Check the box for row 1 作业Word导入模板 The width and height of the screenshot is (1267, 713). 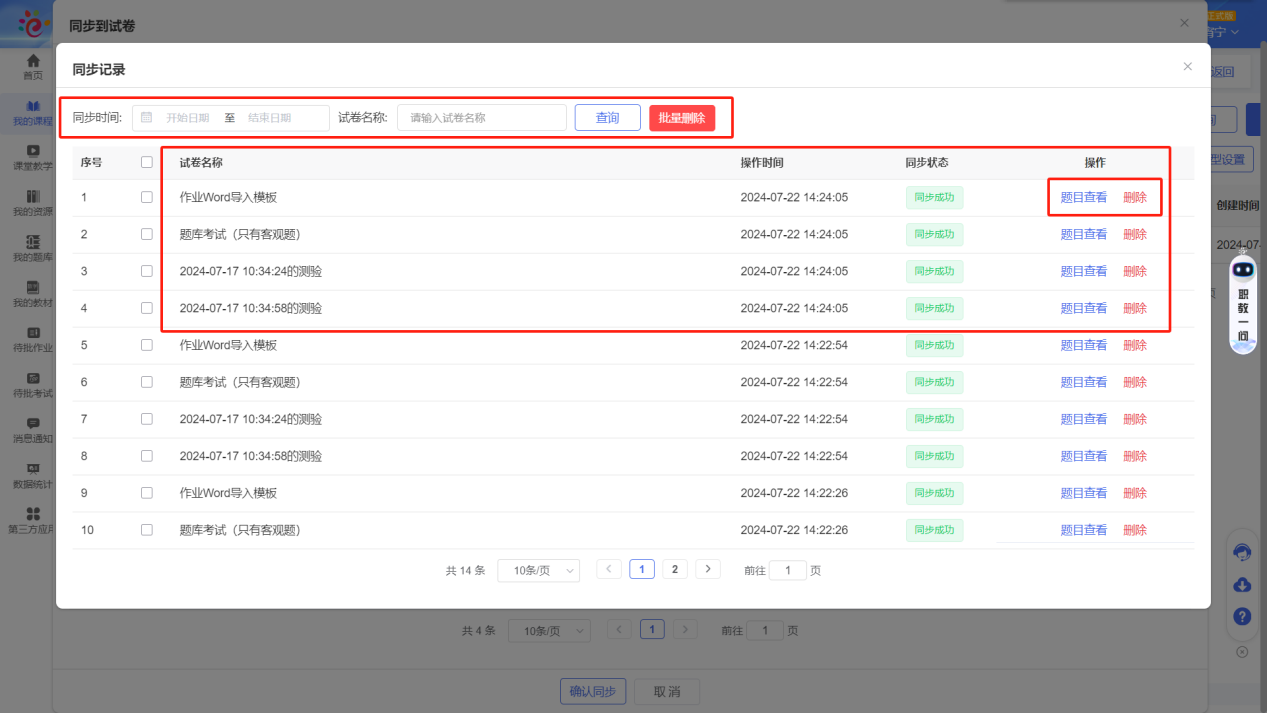147,198
